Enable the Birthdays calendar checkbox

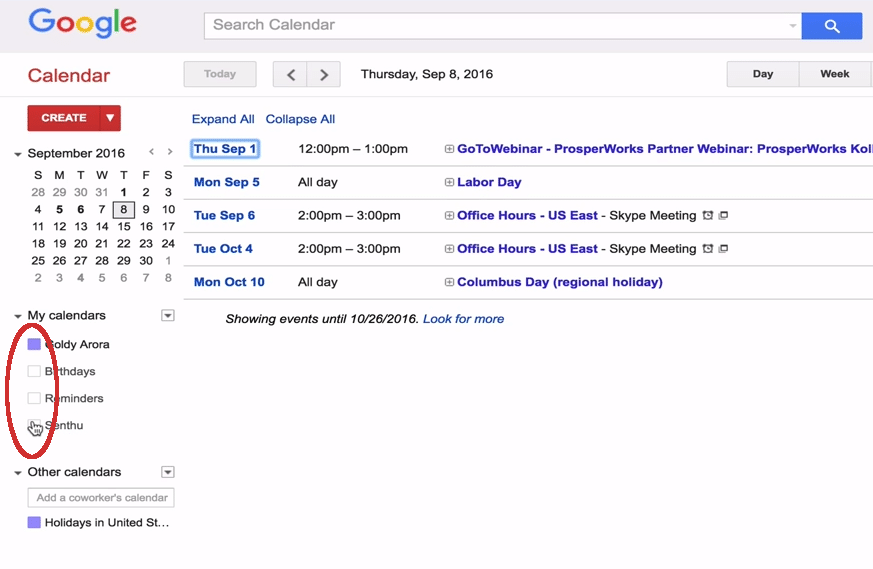coord(34,371)
